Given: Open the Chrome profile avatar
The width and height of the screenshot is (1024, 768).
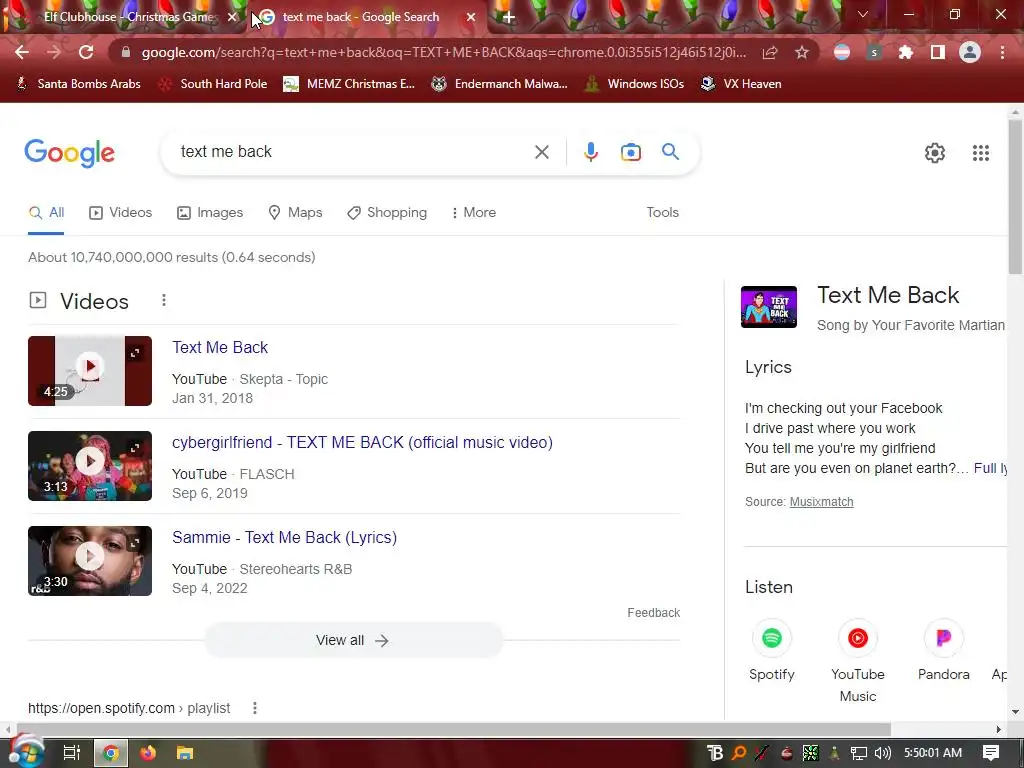Looking at the screenshot, I should pos(970,52).
